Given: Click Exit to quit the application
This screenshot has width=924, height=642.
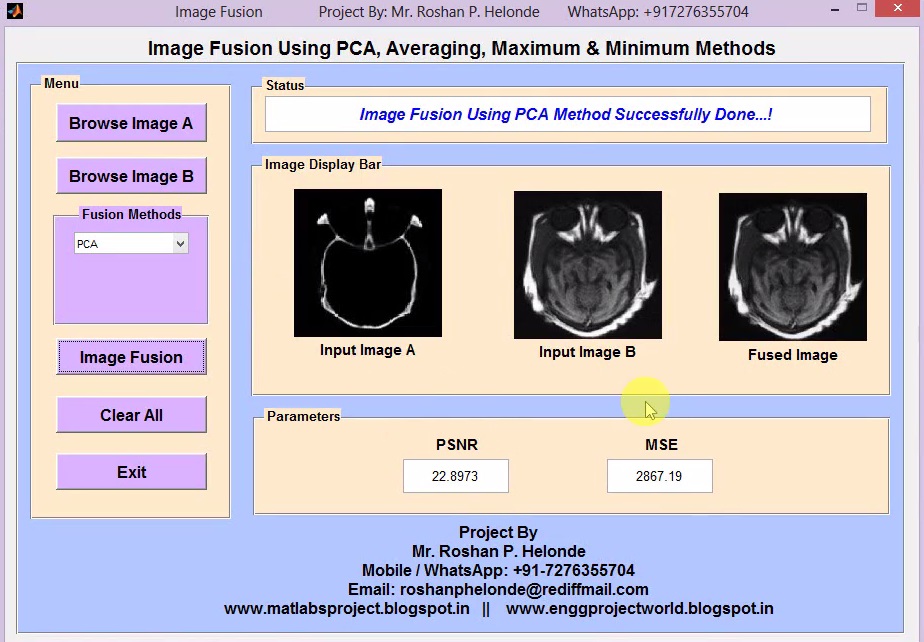Looking at the screenshot, I should point(131,471).
